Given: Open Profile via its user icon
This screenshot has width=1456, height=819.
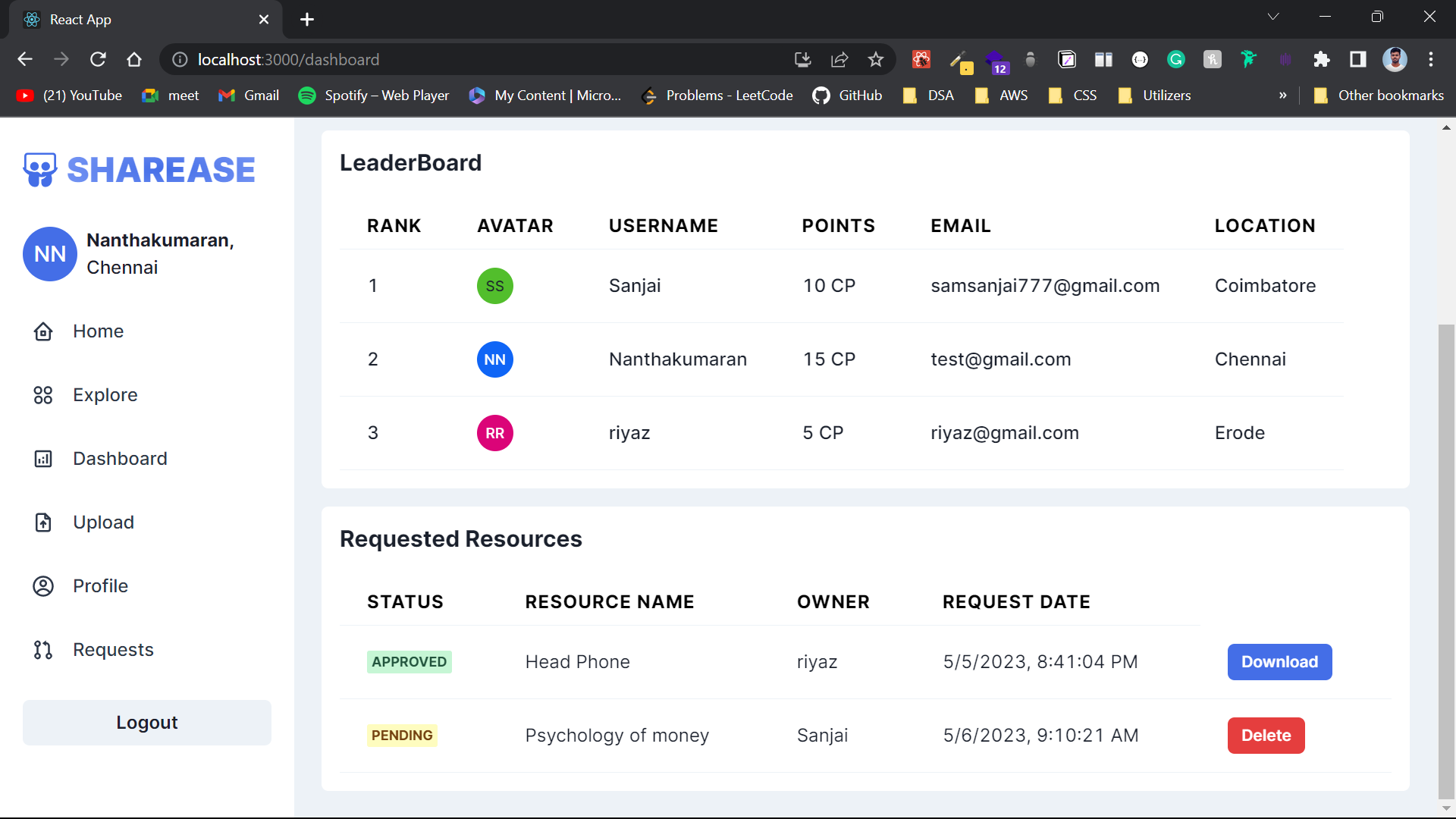Looking at the screenshot, I should (x=43, y=586).
